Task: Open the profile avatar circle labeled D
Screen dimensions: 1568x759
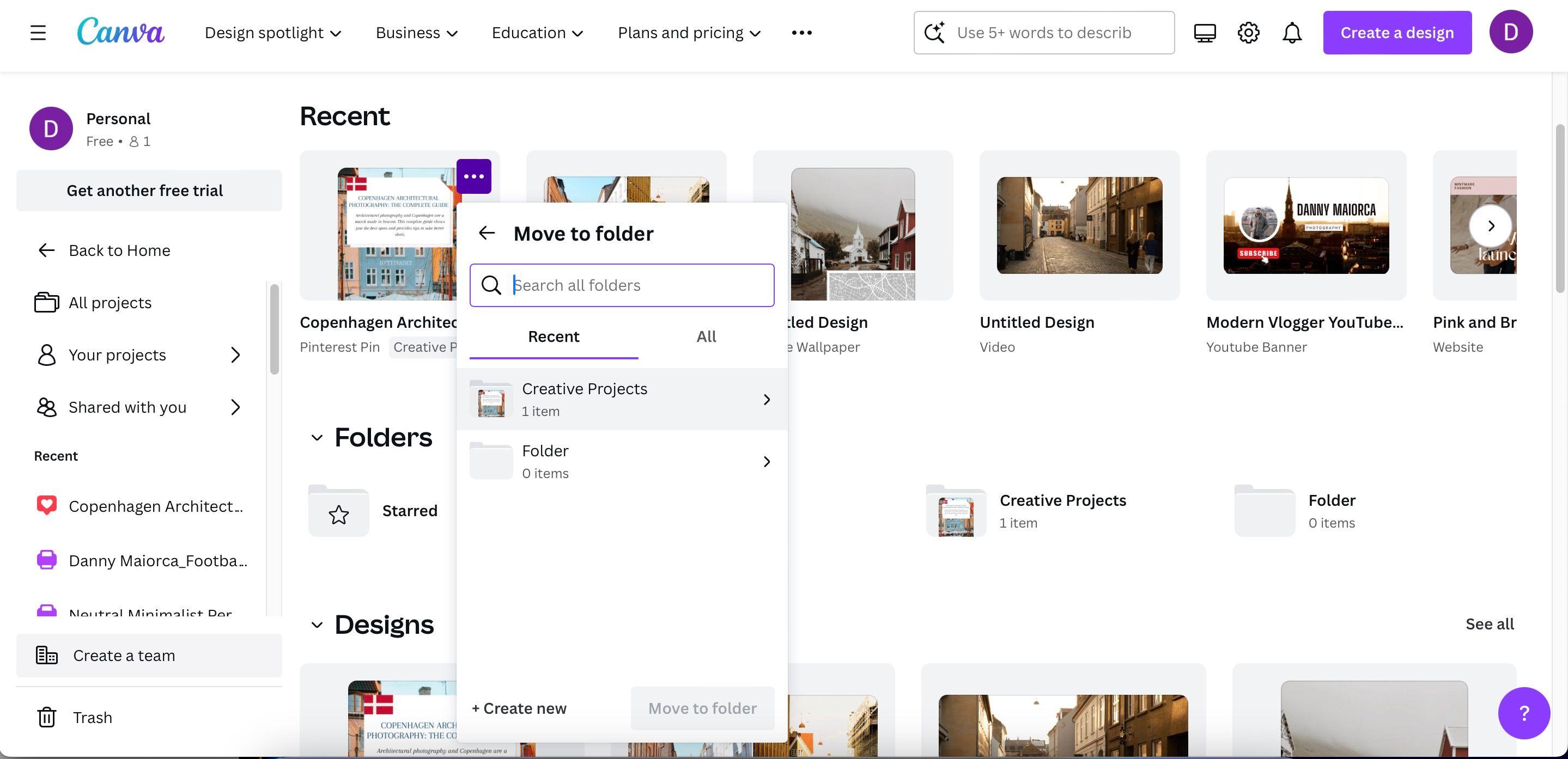Action: pos(1511,32)
